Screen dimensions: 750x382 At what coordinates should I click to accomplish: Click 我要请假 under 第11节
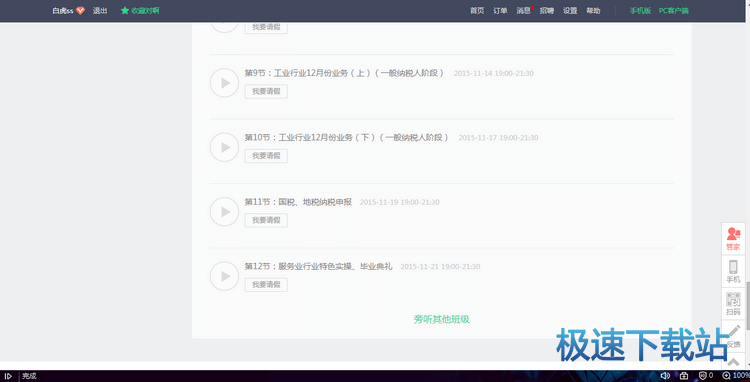tap(266, 220)
